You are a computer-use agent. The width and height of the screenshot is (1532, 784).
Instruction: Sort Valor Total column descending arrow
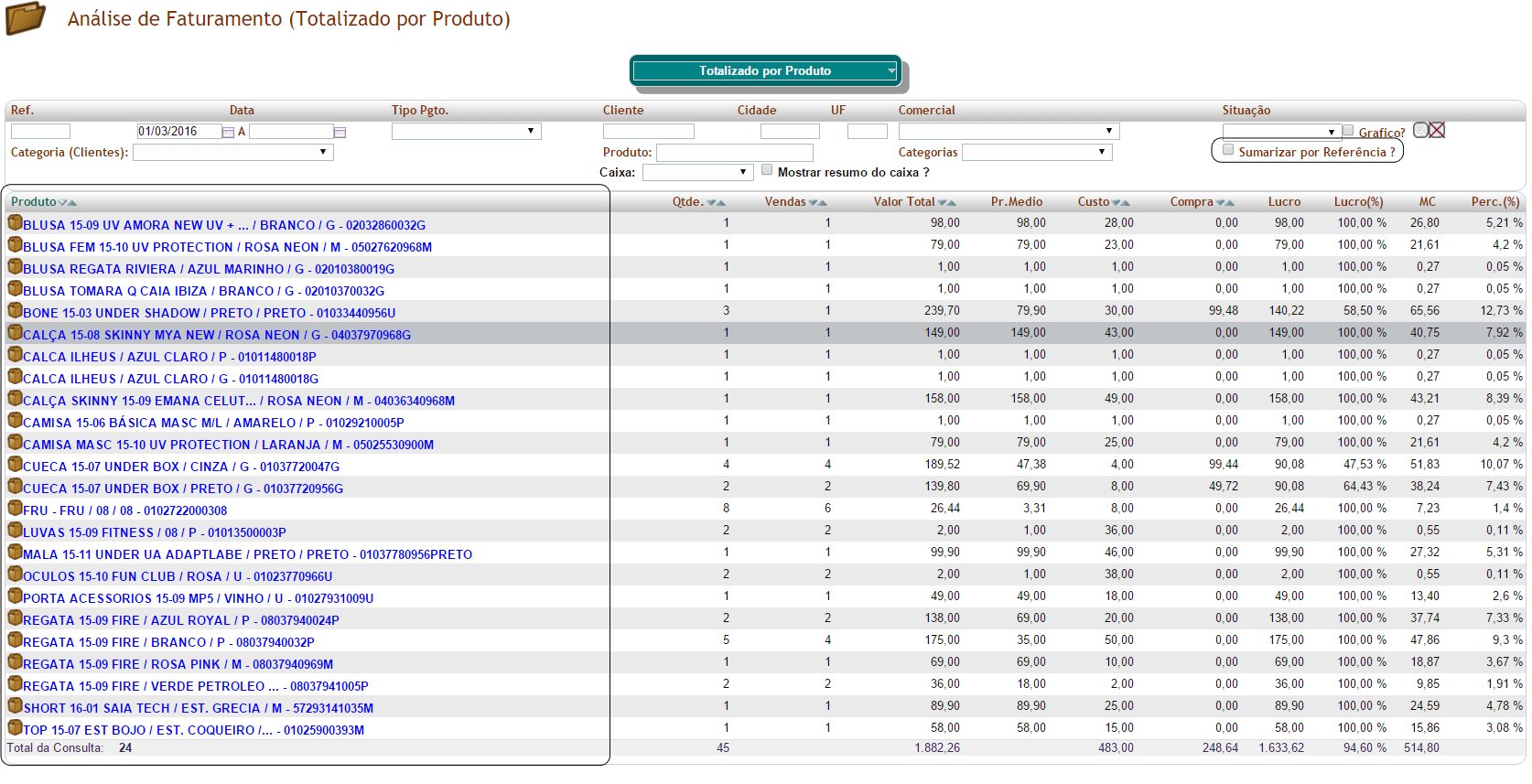click(942, 203)
